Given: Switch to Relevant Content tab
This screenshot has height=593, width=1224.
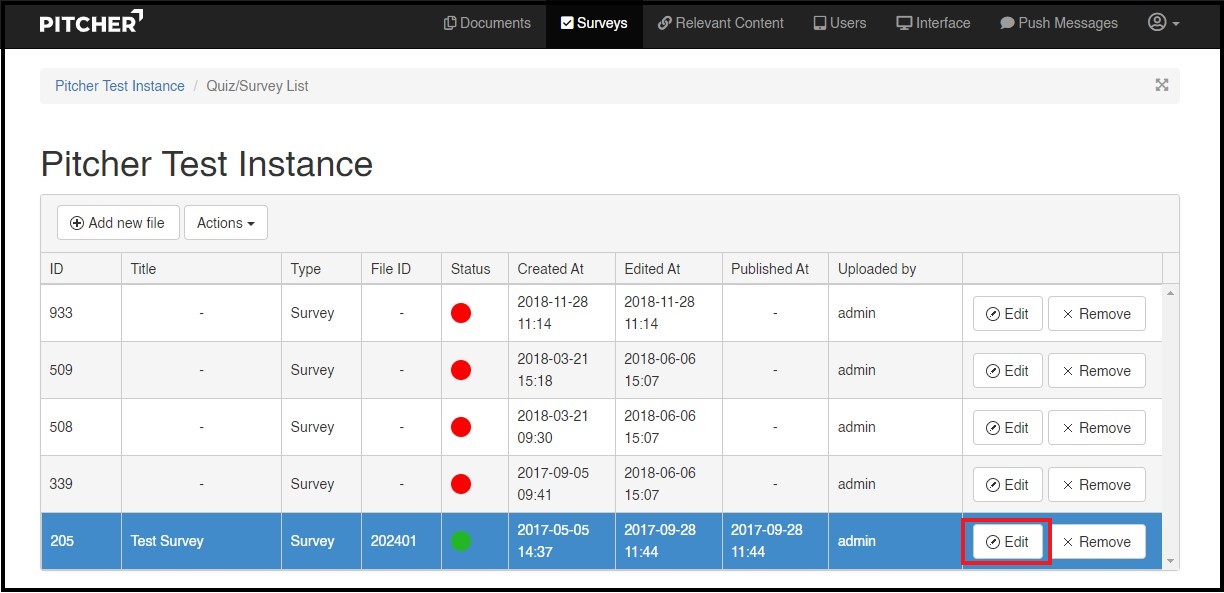Looking at the screenshot, I should point(720,23).
